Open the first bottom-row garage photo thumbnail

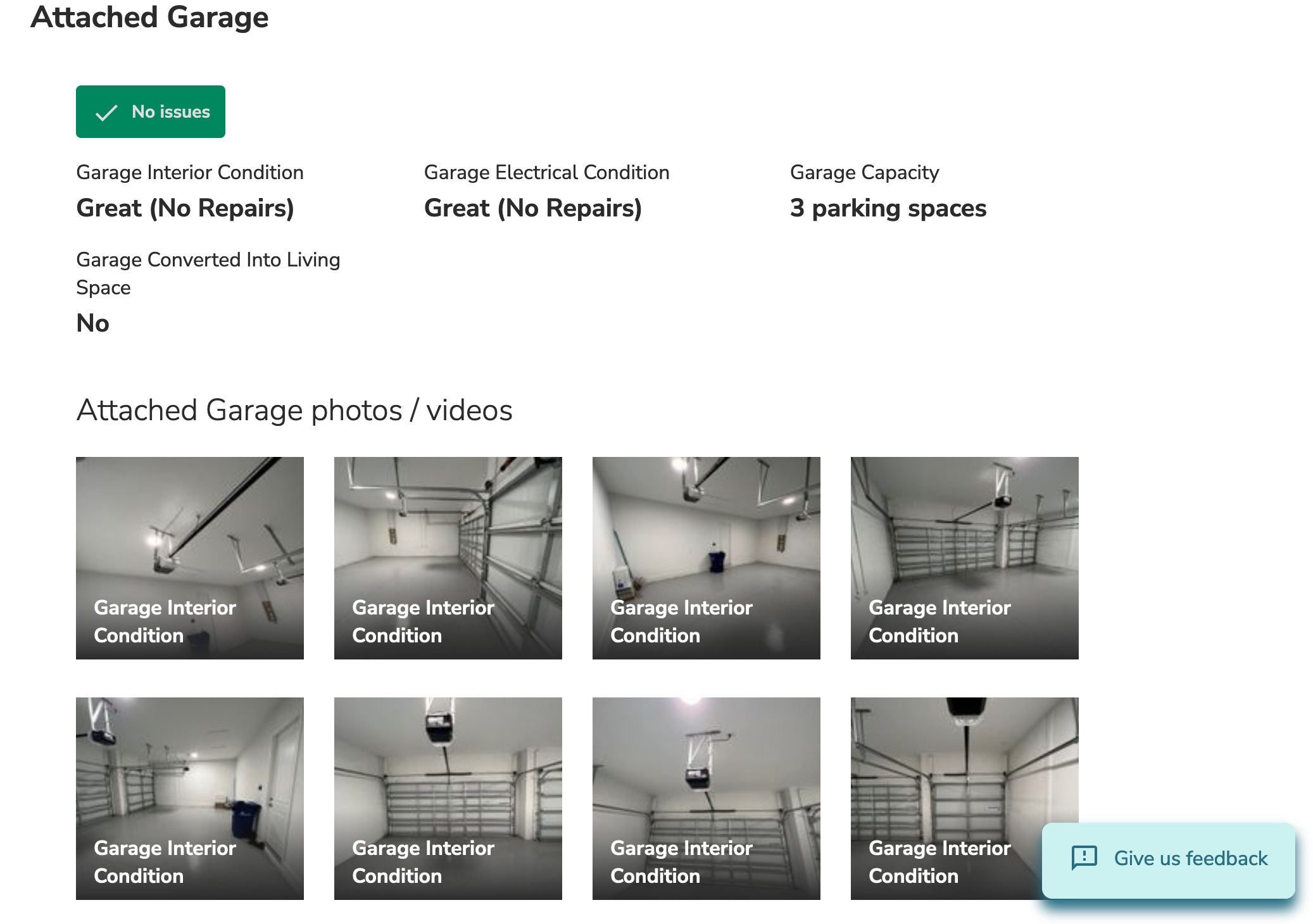coord(190,798)
